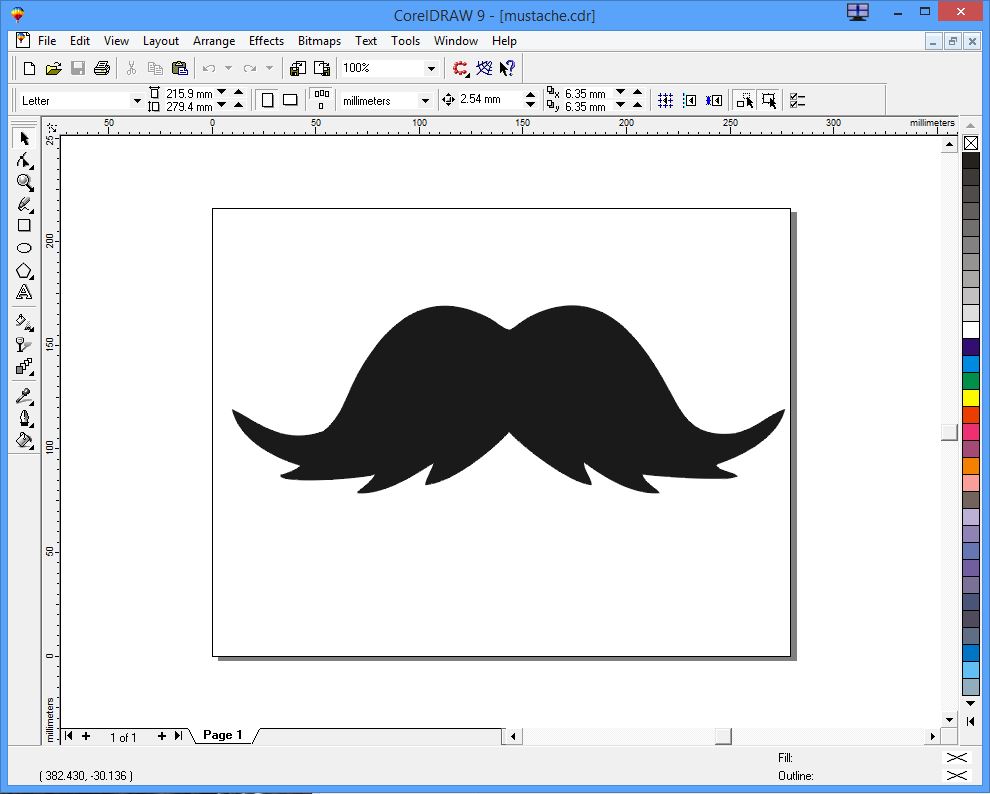Open the drawing units dropdown showing millimeters
This screenshot has height=794, width=990.
[424, 100]
